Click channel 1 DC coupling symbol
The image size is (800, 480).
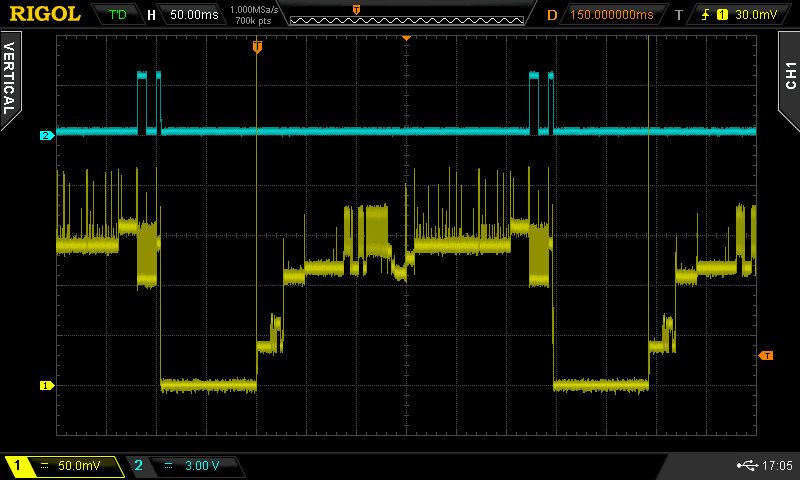[44, 465]
